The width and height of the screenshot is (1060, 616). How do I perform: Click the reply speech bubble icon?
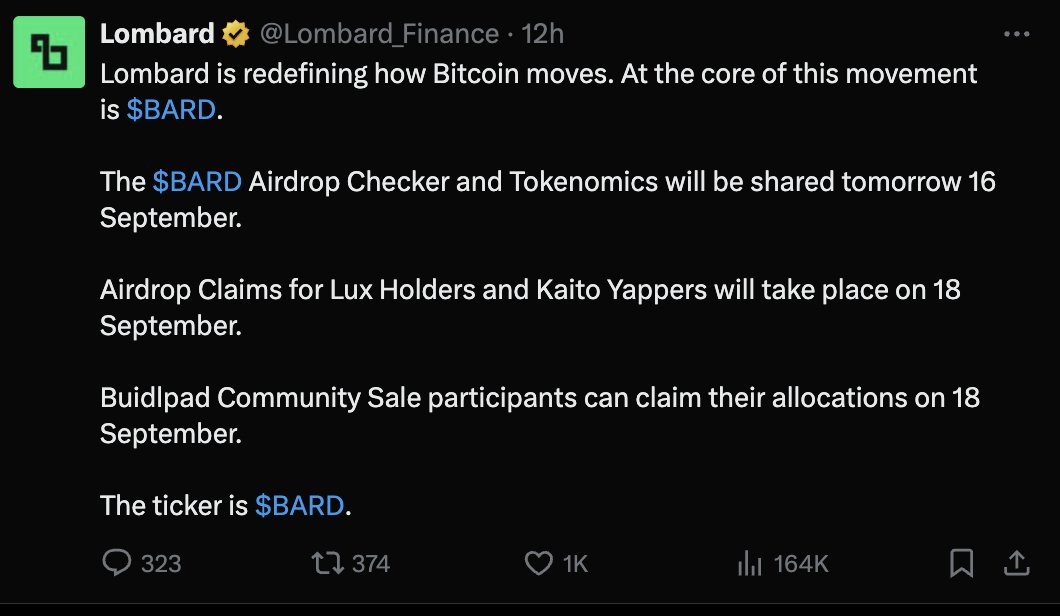tap(116, 563)
